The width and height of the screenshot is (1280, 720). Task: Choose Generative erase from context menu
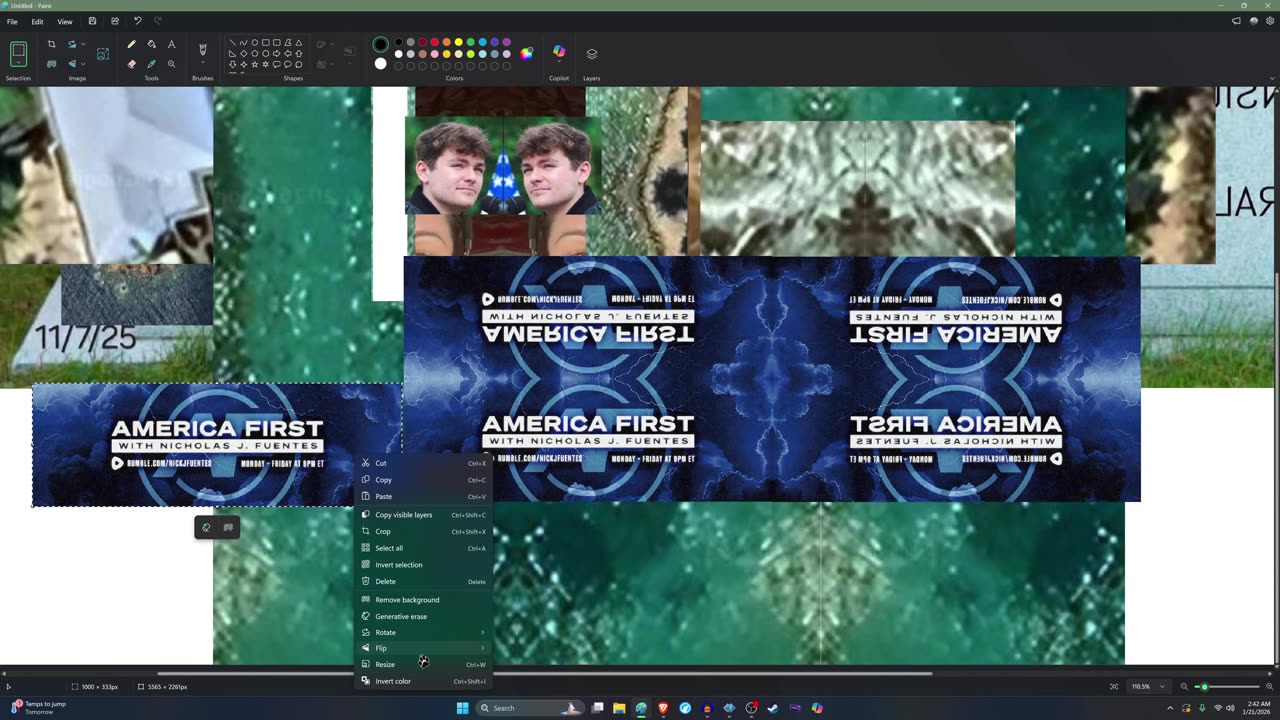(424, 616)
